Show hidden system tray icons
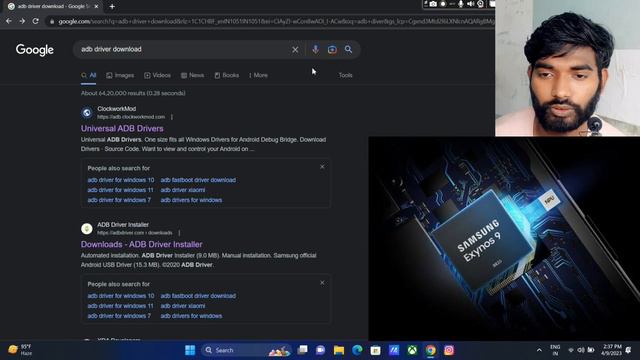Screen dimensions: 640x360 [x=539, y=350]
